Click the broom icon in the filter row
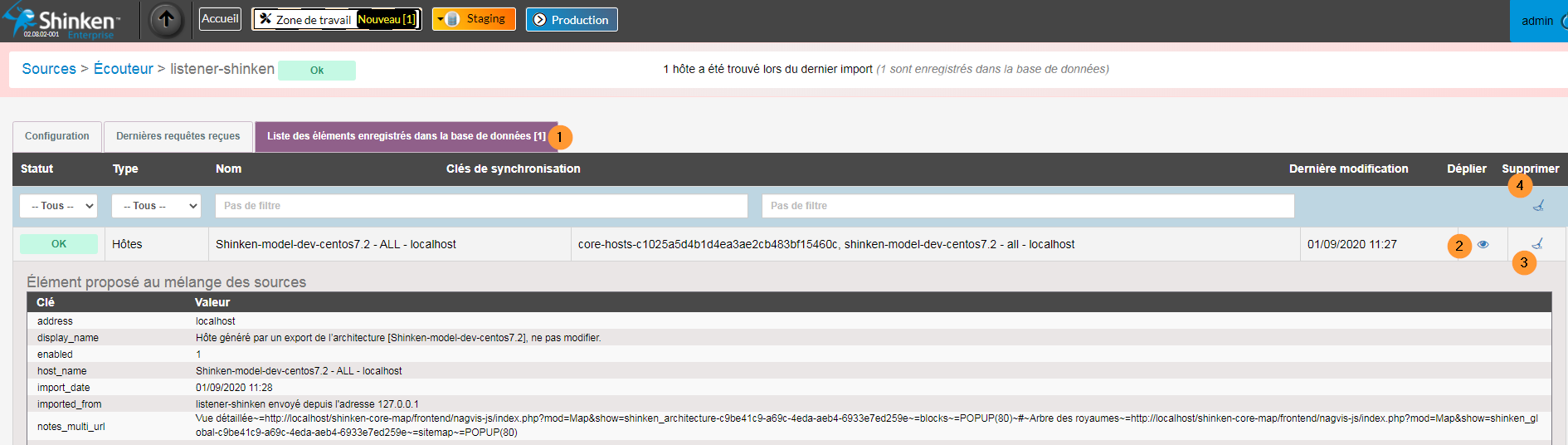Screen dimensions: 1568x445 point(1538,206)
